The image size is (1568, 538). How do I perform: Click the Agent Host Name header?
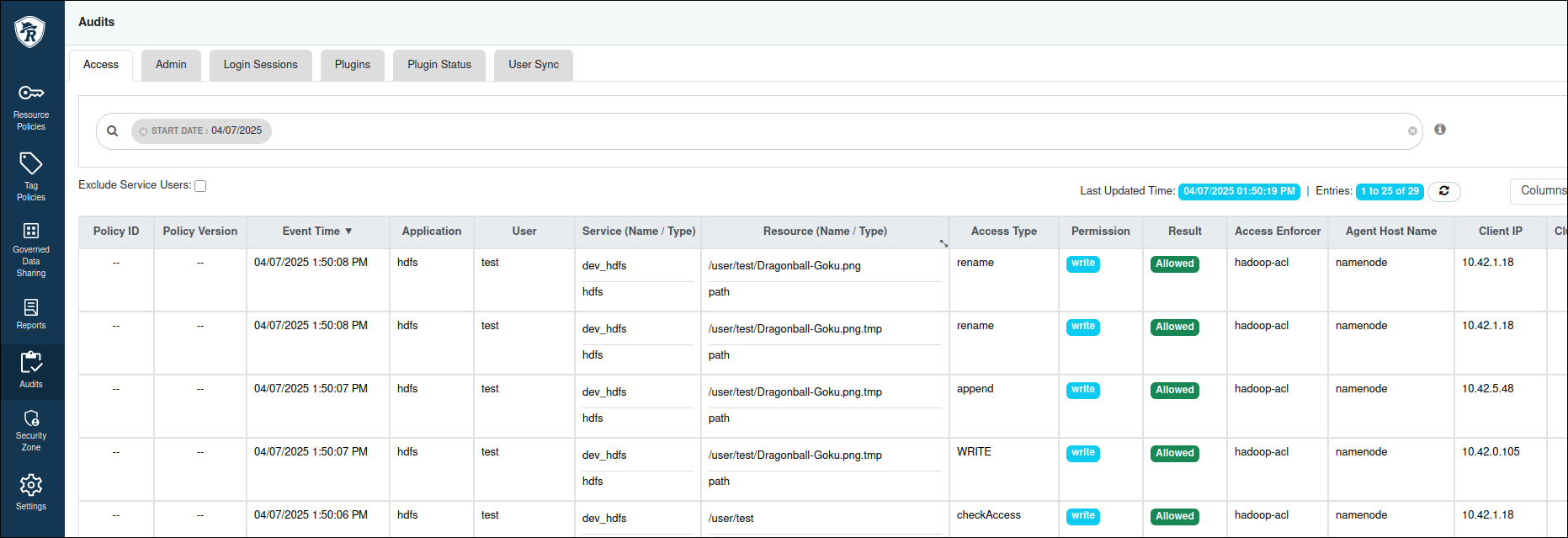(x=1391, y=232)
